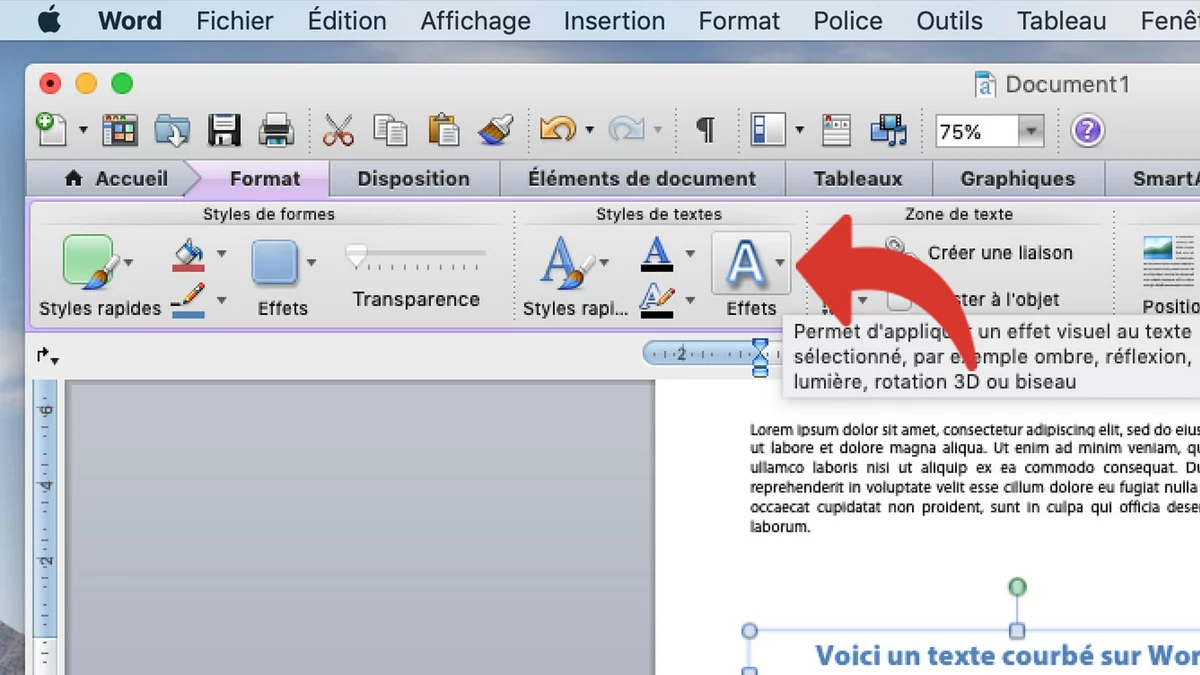Viewport: 1200px width, 675px height.
Task: Open the Tableau menu
Action: 1062,21
